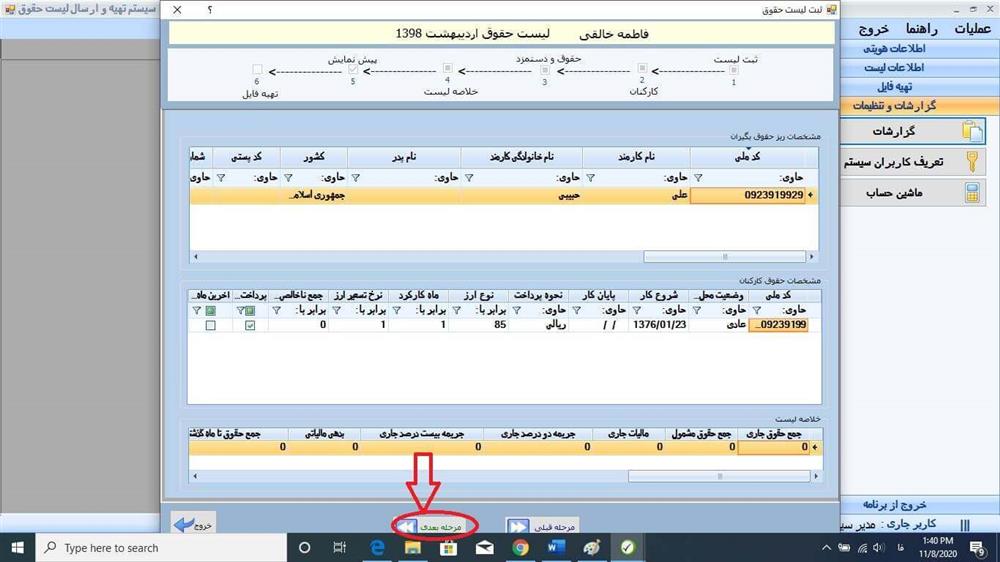Click the Windows taskbar search box
The image size is (1000, 562).
click(x=160, y=547)
